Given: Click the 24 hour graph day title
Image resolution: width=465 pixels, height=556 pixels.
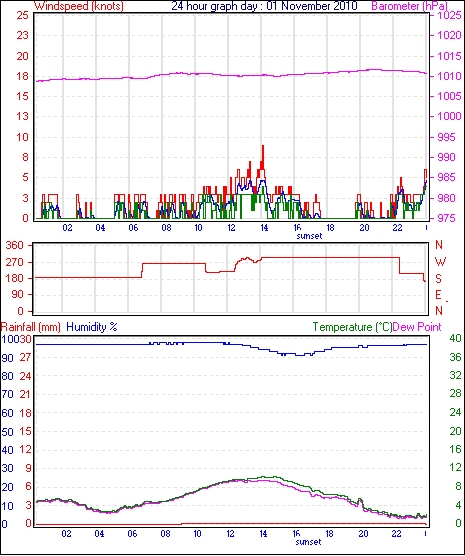Looking at the screenshot, I should [264, 6].
